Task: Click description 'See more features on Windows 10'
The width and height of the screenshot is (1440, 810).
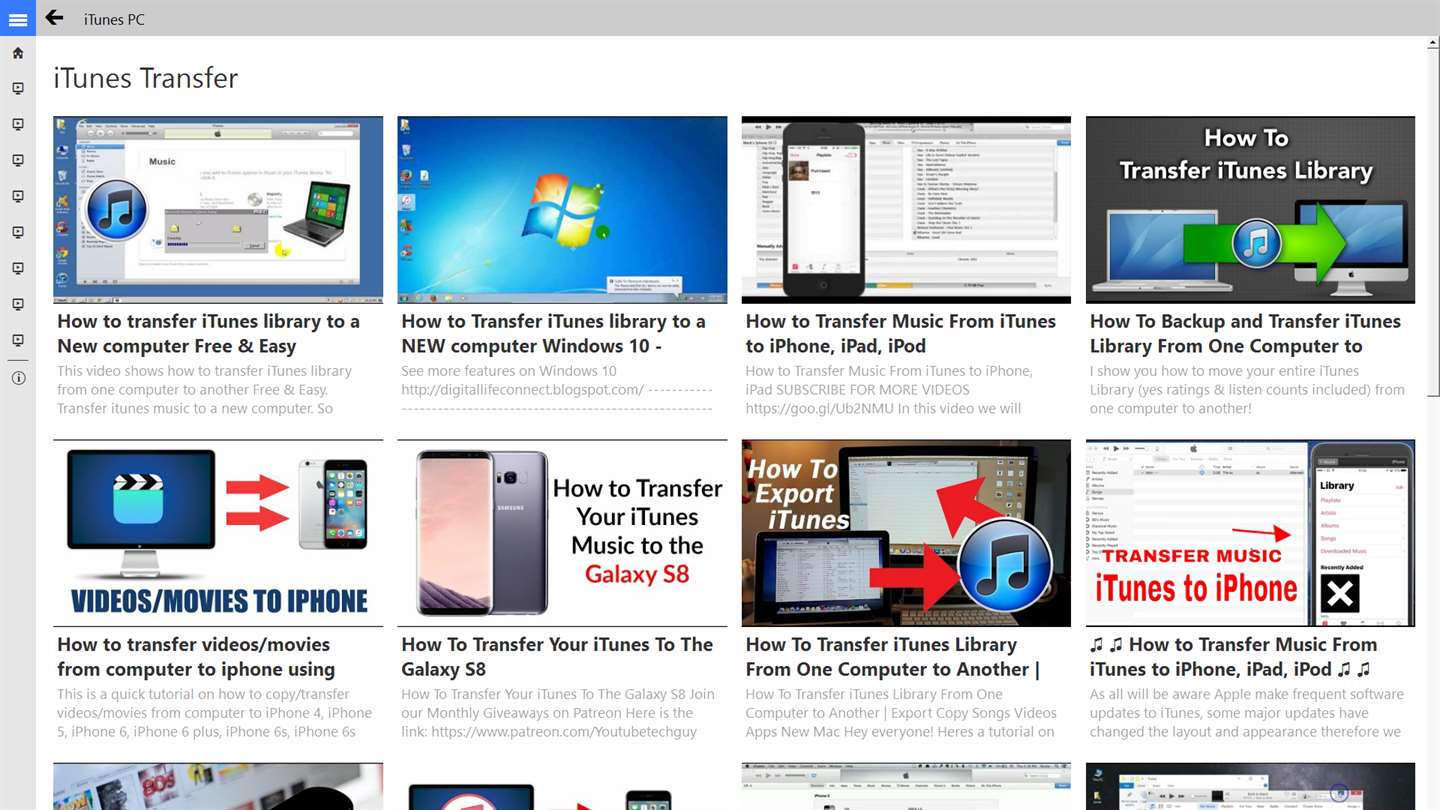Action: point(557,390)
